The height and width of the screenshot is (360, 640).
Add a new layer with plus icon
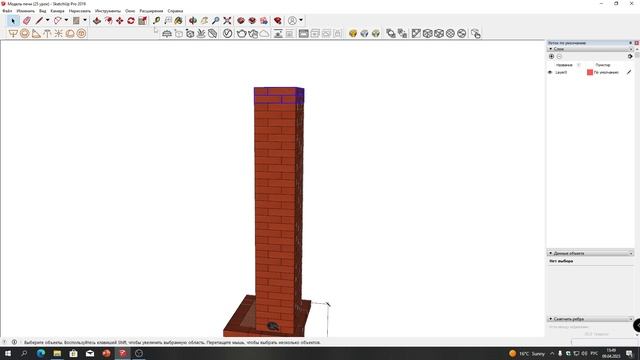tap(551, 56)
